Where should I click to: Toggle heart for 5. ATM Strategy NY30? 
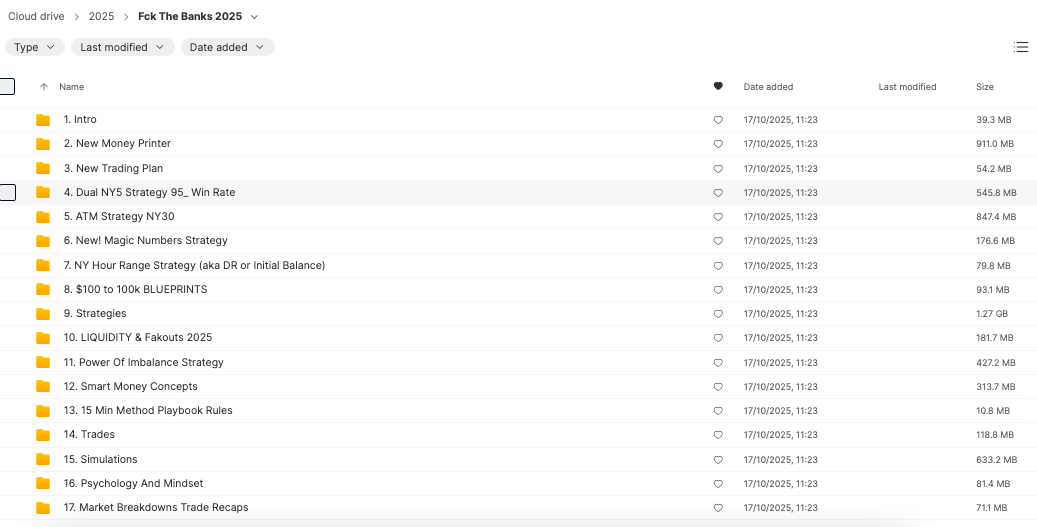[718, 217]
